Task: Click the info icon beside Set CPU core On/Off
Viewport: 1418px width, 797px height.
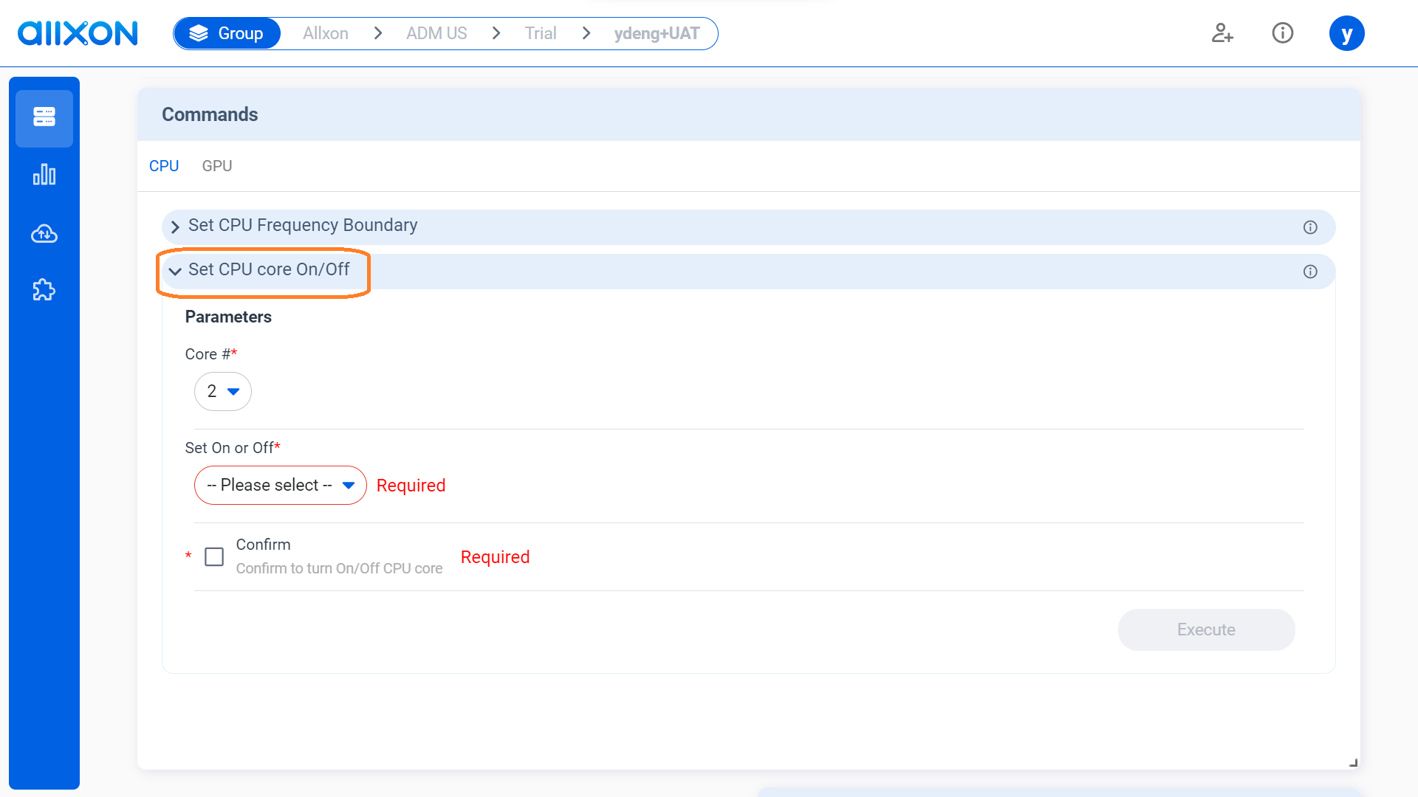Action: 1310,271
